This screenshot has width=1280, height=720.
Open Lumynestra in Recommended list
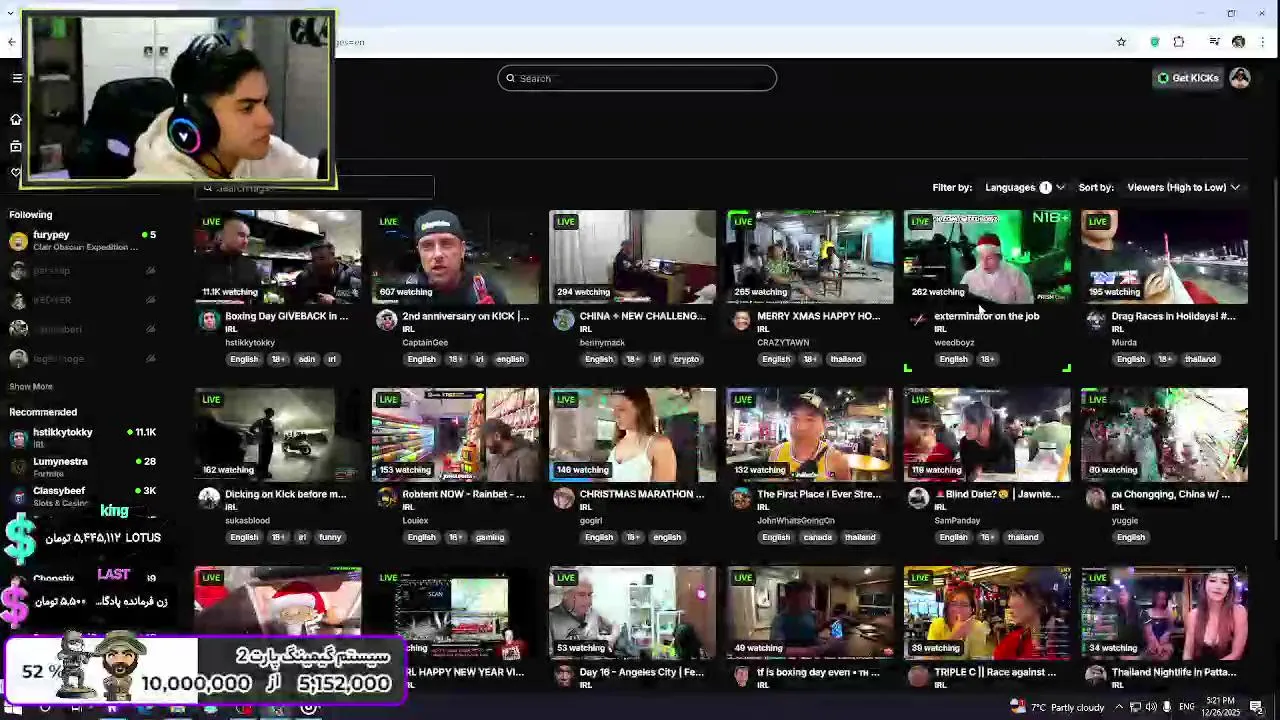click(83, 466)
